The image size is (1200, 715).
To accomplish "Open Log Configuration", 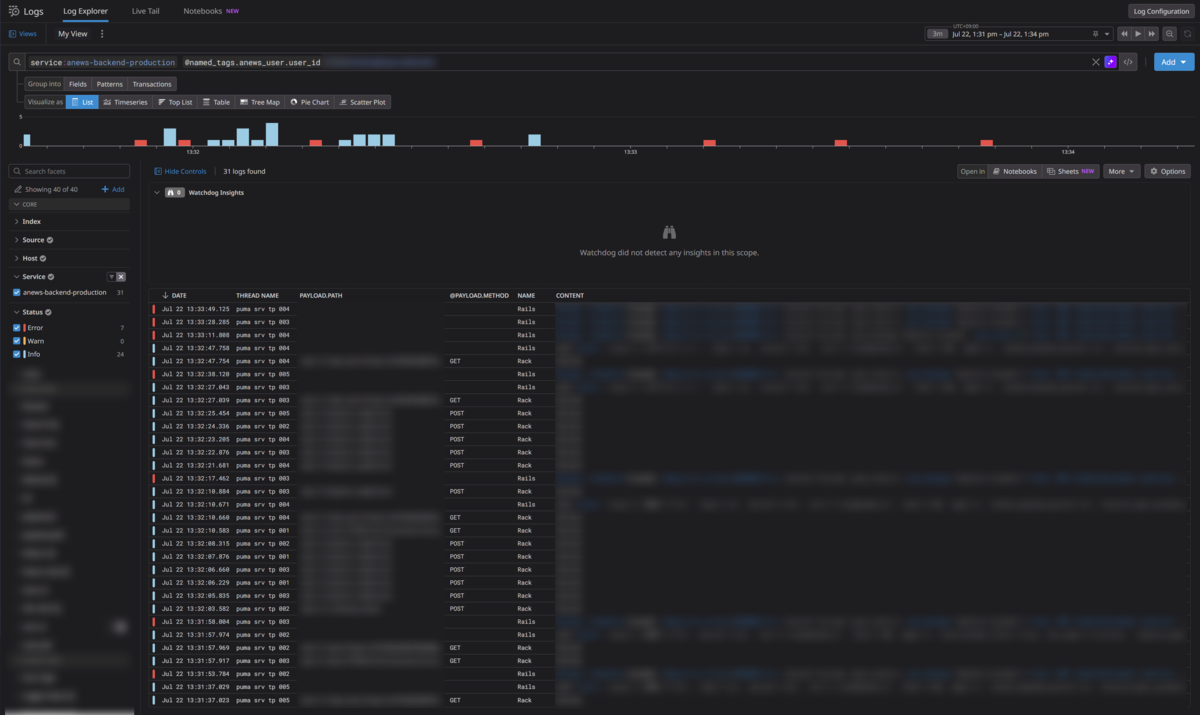I will 1161,11.
